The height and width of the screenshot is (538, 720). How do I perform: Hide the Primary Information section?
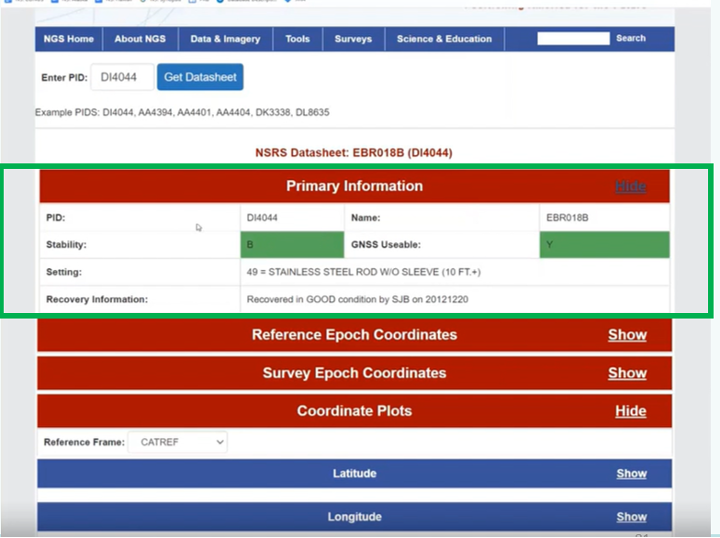tap(630, 187)
